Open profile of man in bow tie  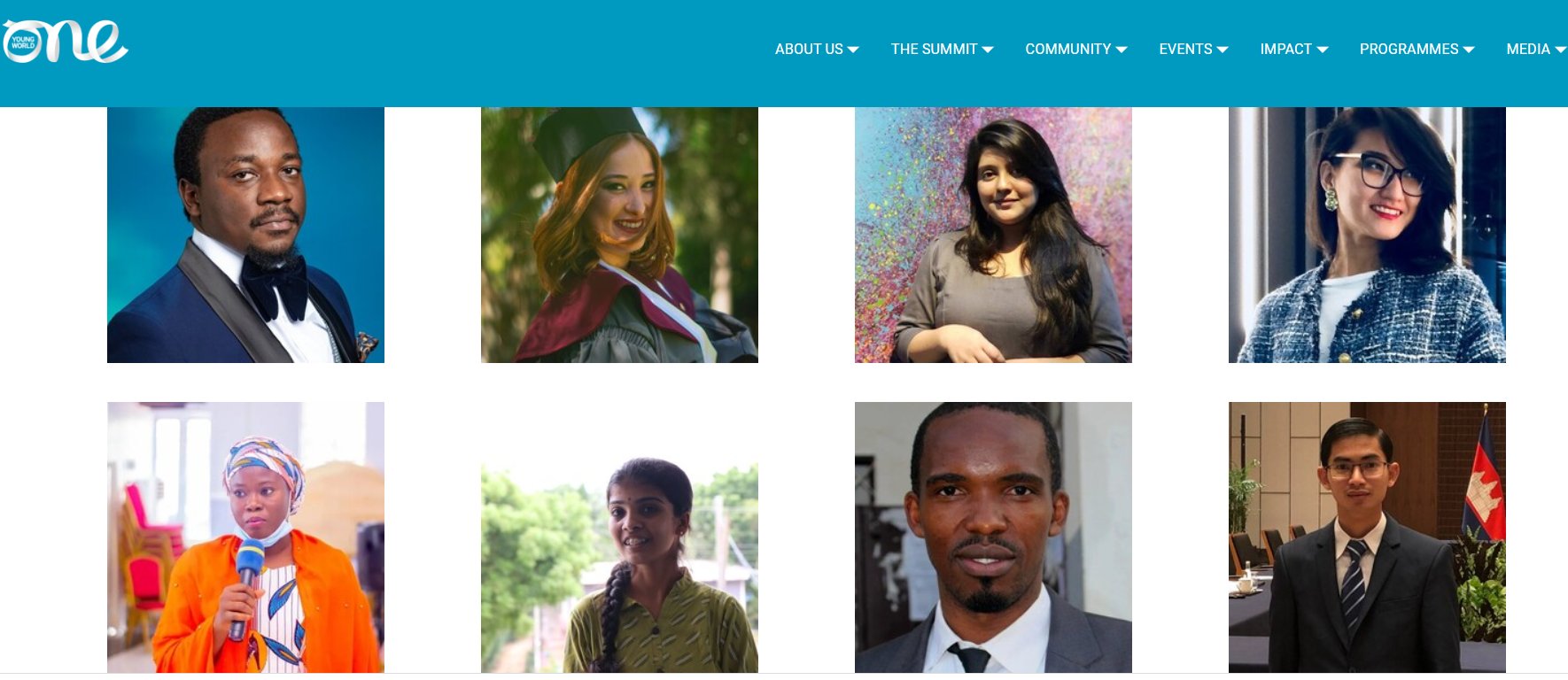click(245, 235)
